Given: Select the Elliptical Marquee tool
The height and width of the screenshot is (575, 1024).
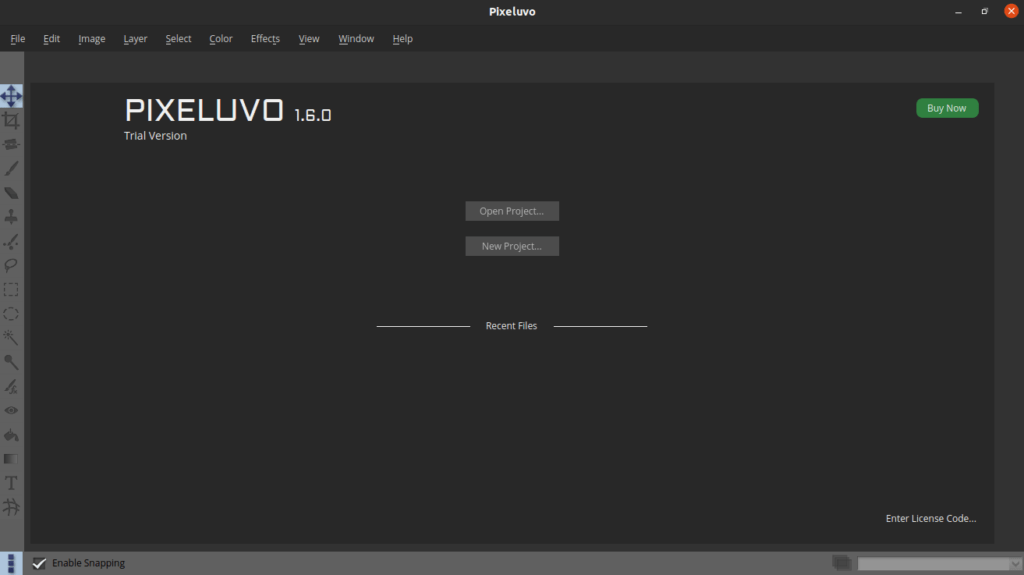Looking at the screenshot, I should click(11, 314).
